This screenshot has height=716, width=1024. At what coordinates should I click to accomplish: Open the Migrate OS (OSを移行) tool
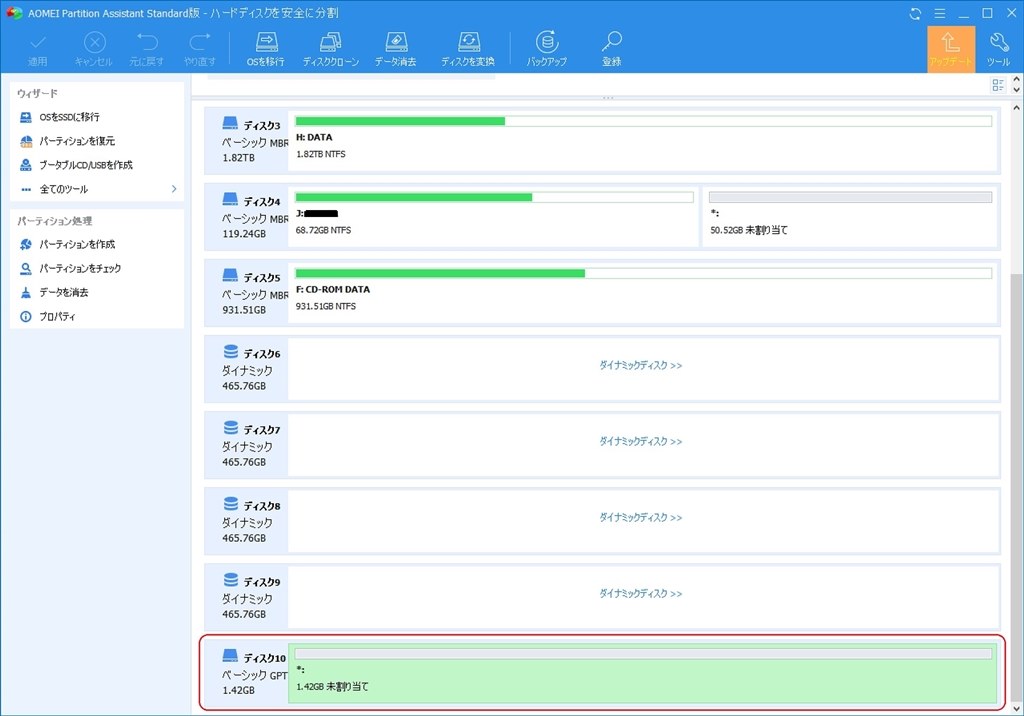[266, 49]
